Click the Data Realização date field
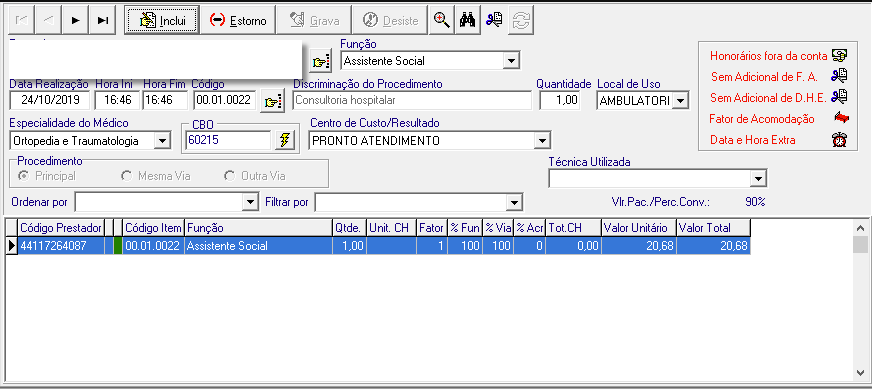Screen dimensions: 872x389 pyautogui.click(x=50, y=101)
